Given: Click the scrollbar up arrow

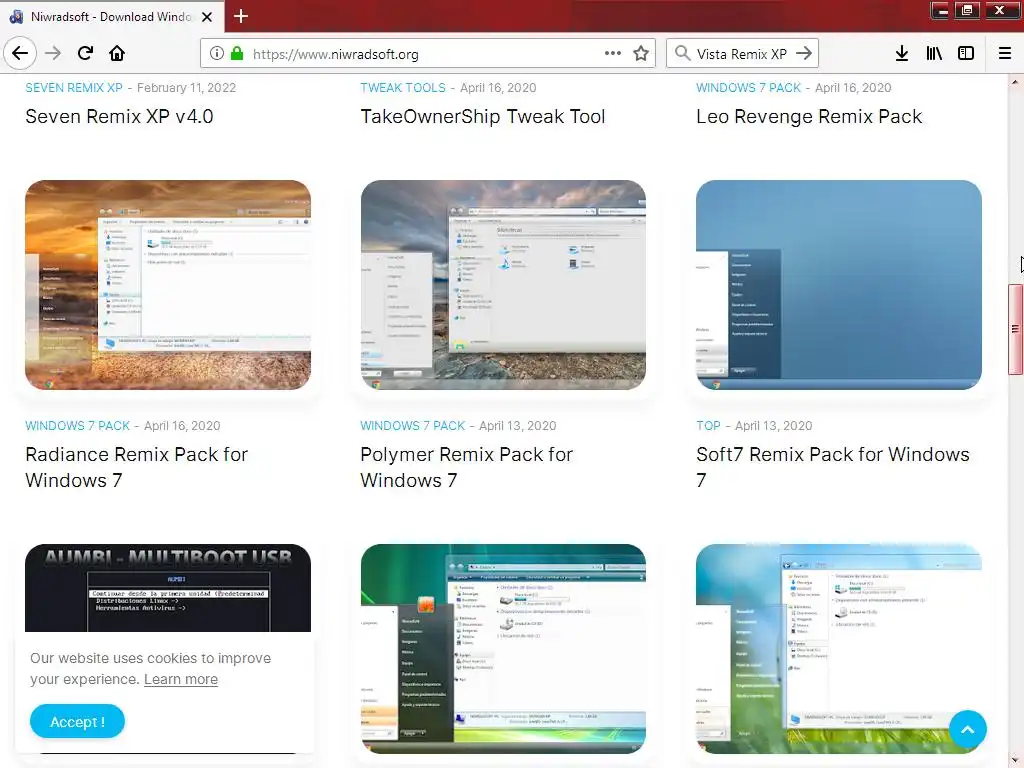Looking at the screenshot, I should 1016,82.
